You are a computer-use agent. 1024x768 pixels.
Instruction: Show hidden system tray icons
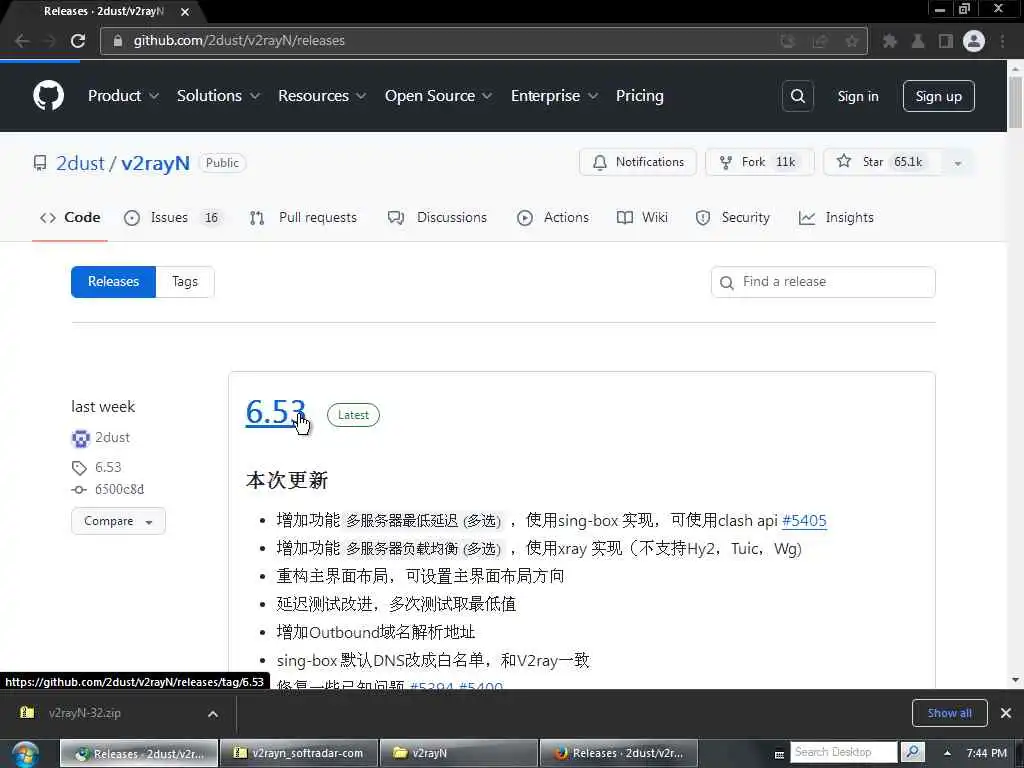click(947, 753)
